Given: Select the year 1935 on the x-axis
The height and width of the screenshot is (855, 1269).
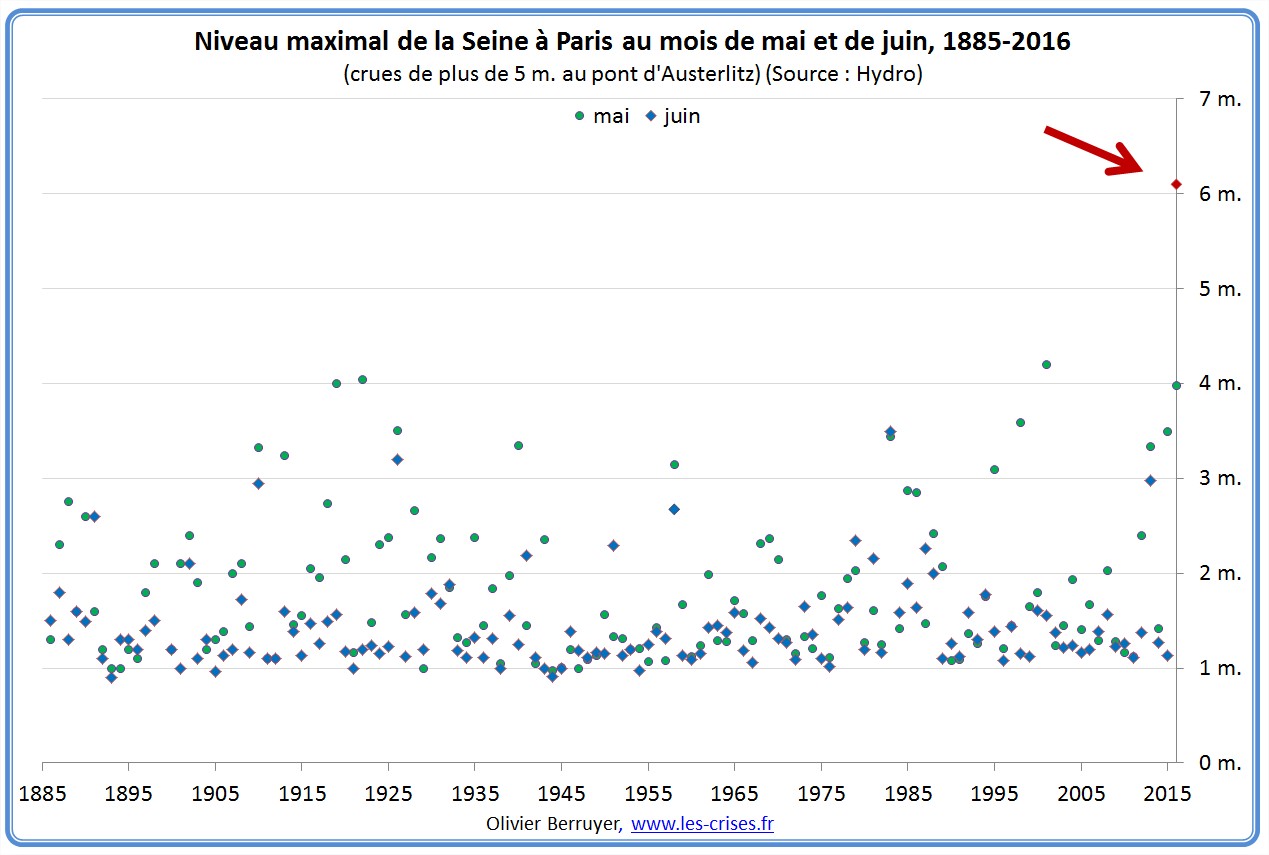Looking at the screenshot, I should (x=475, y=793).
